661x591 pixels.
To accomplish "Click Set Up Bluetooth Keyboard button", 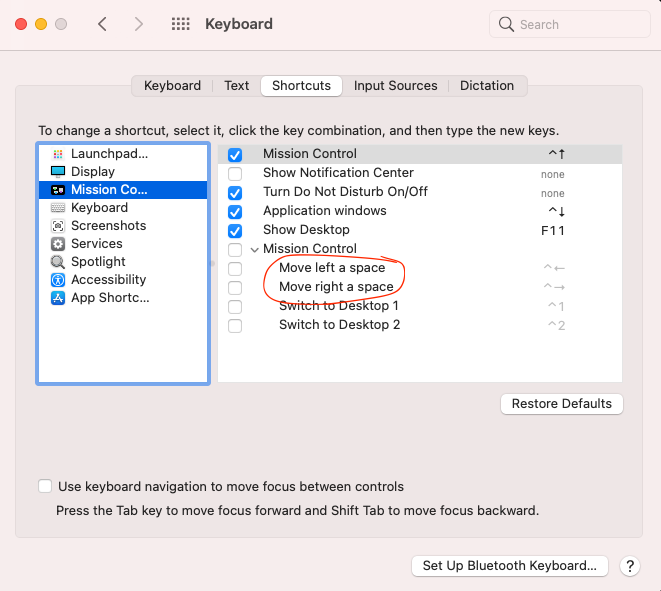I will tap(509, 566).
